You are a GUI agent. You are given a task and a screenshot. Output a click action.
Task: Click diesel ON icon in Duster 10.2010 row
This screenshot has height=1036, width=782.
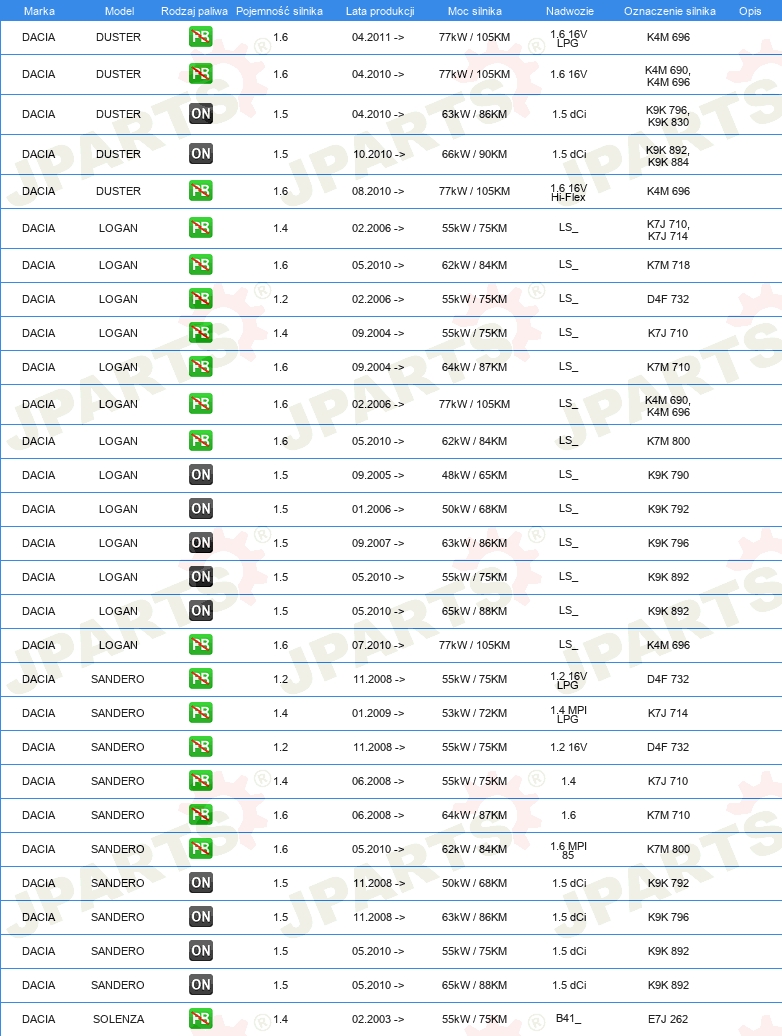pos(201,154)
